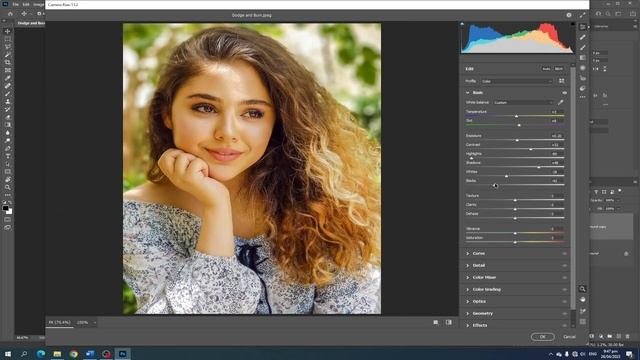This screenshot has height=360, width=640.
Task: Click the Shadows slider handle
Action: [539, 167]
